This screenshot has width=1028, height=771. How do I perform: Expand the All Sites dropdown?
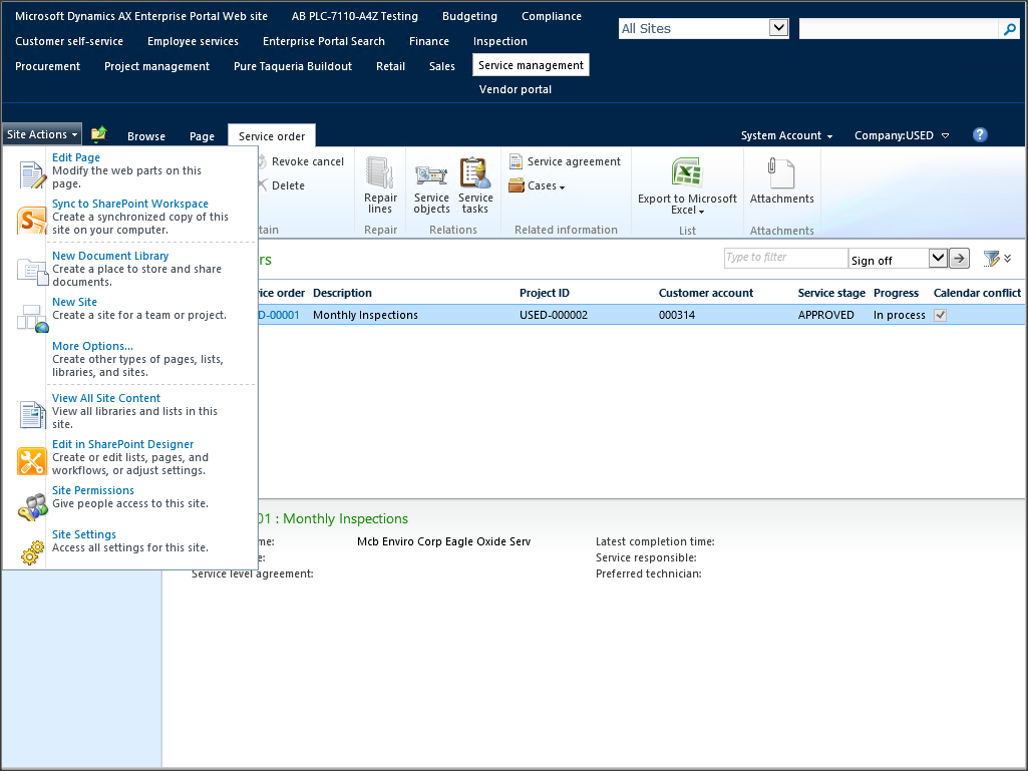779,28
